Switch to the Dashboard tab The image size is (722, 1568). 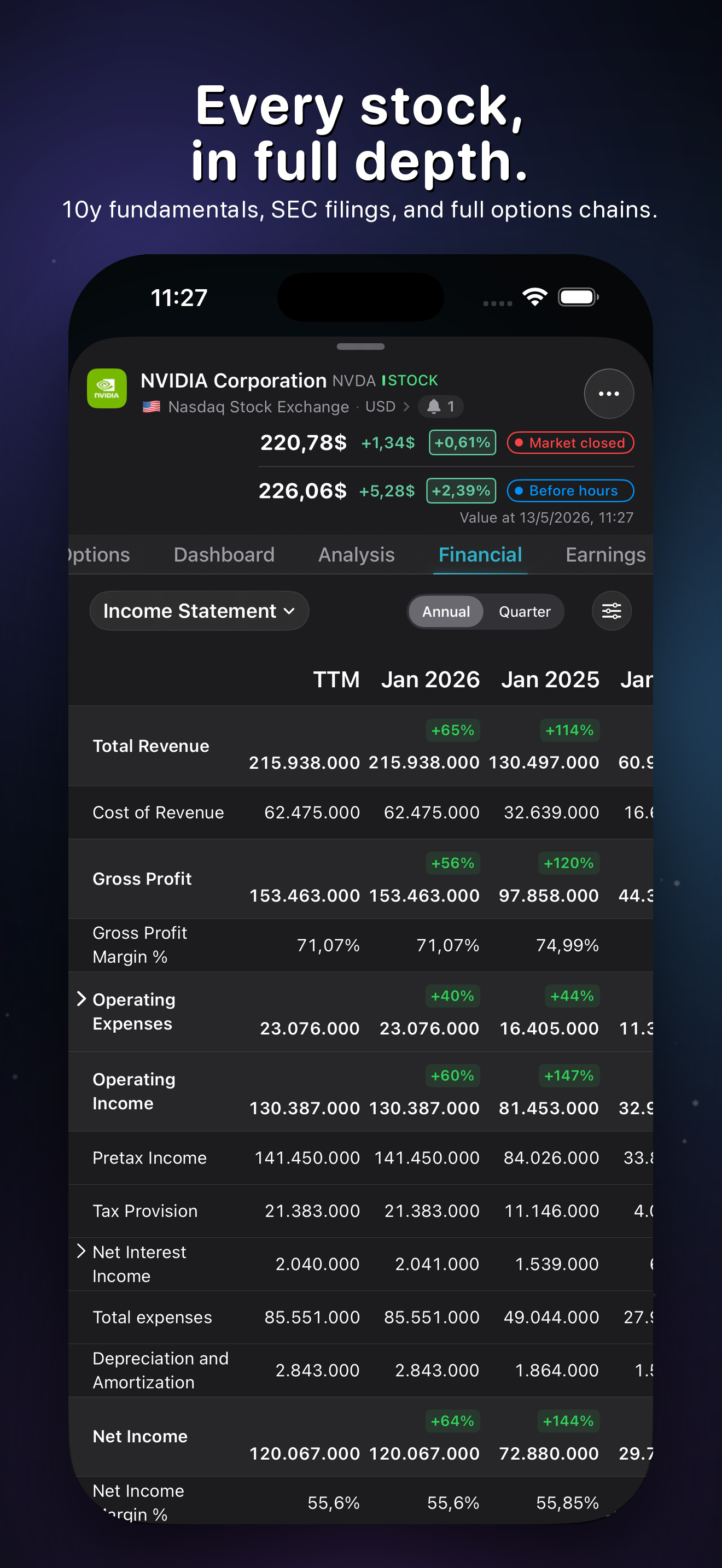(224, 554)
